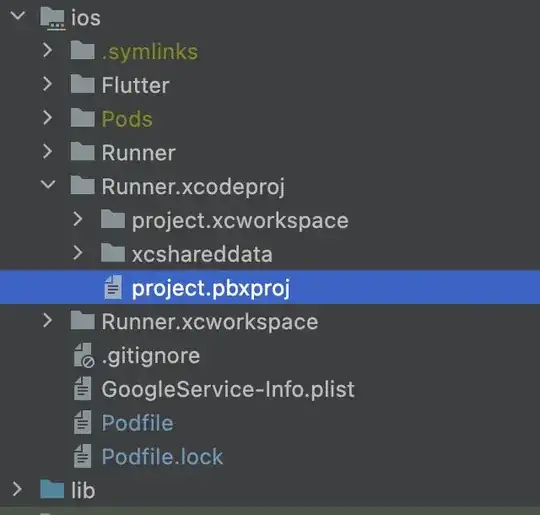The width and height of the screenshot is (540, 515).
Task: Expand the Flutter folder arrow
Action: click(48, 84)
